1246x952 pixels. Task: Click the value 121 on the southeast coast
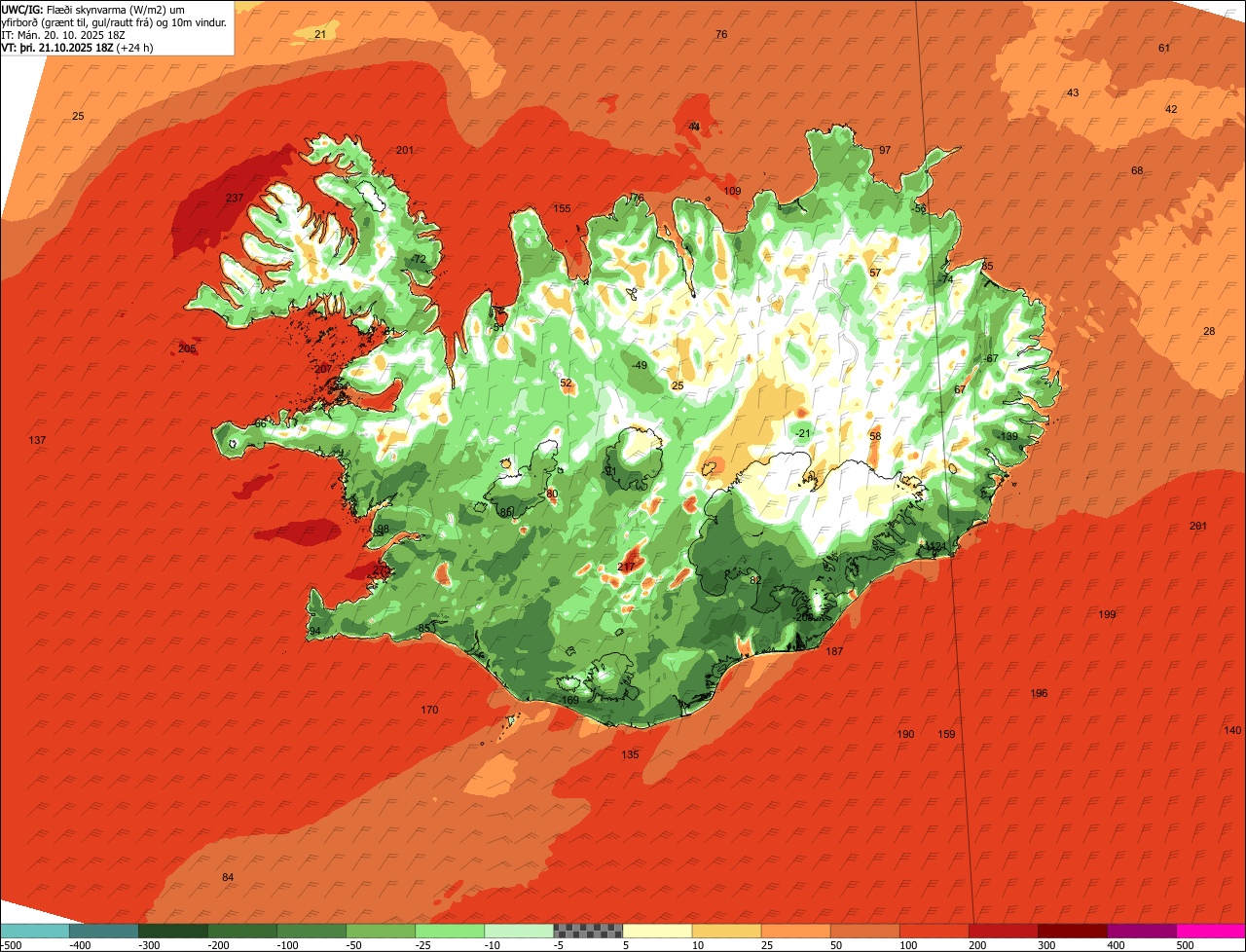937,546
